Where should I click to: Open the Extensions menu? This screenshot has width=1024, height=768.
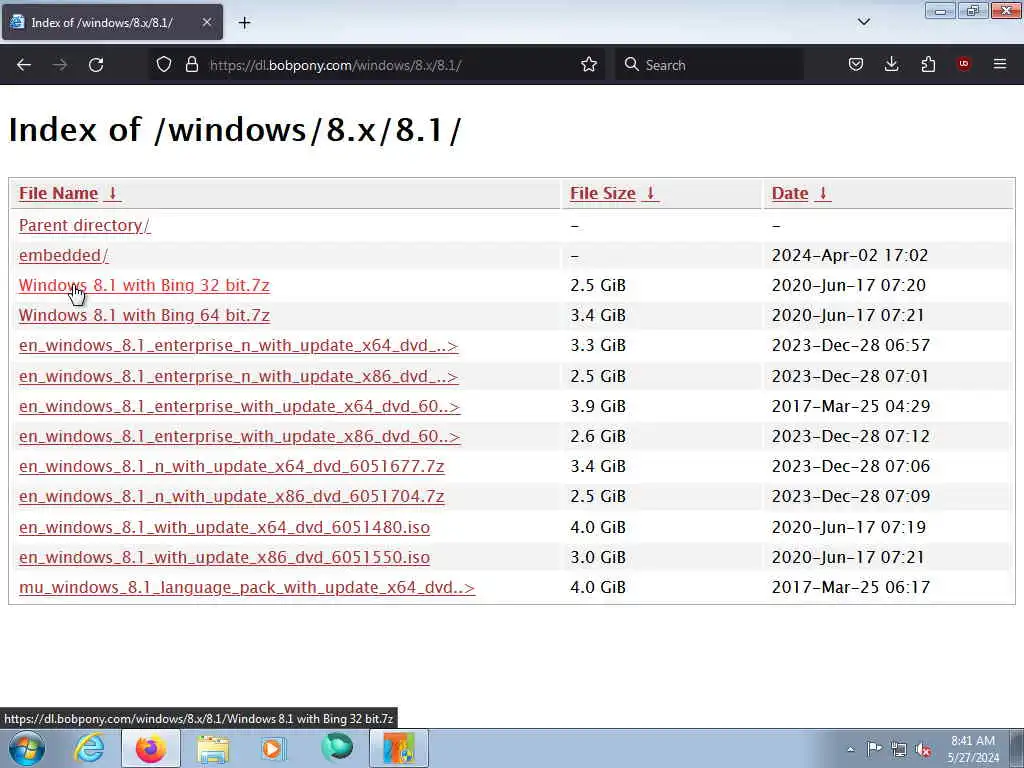(928, 65)
